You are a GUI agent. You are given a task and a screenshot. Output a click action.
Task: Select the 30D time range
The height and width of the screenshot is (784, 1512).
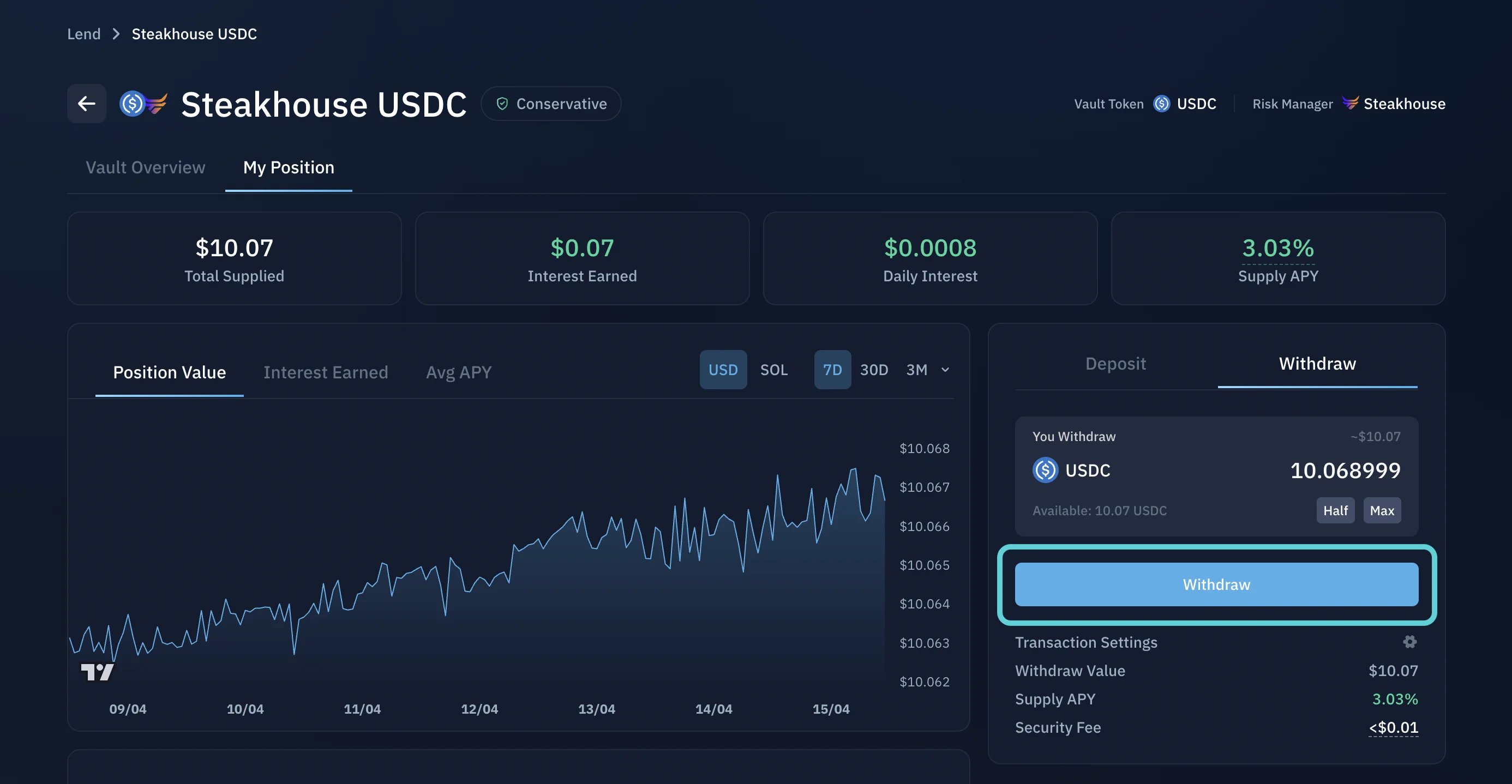point(873,370)
